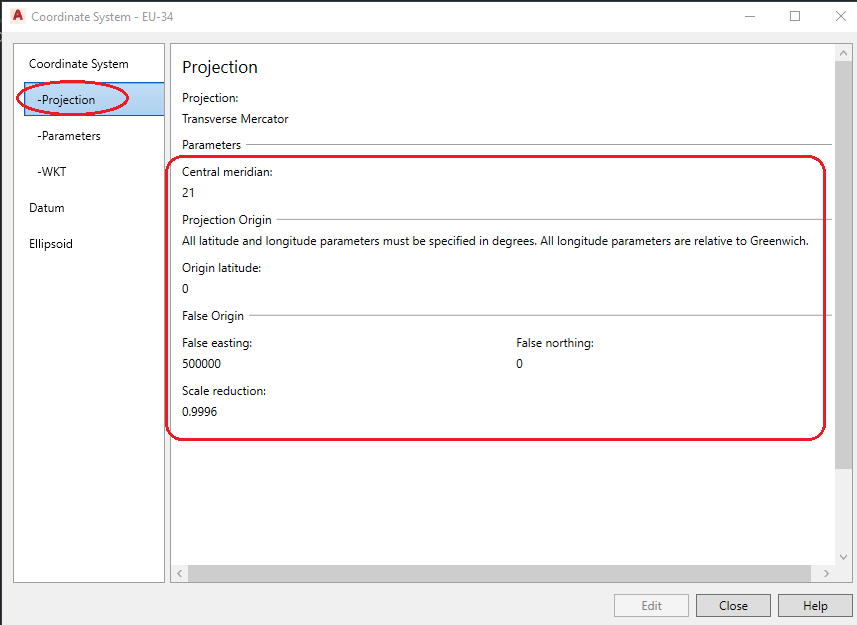Close the window using the X icon
This screenshot has height=625, width=857.
(841, 16)
